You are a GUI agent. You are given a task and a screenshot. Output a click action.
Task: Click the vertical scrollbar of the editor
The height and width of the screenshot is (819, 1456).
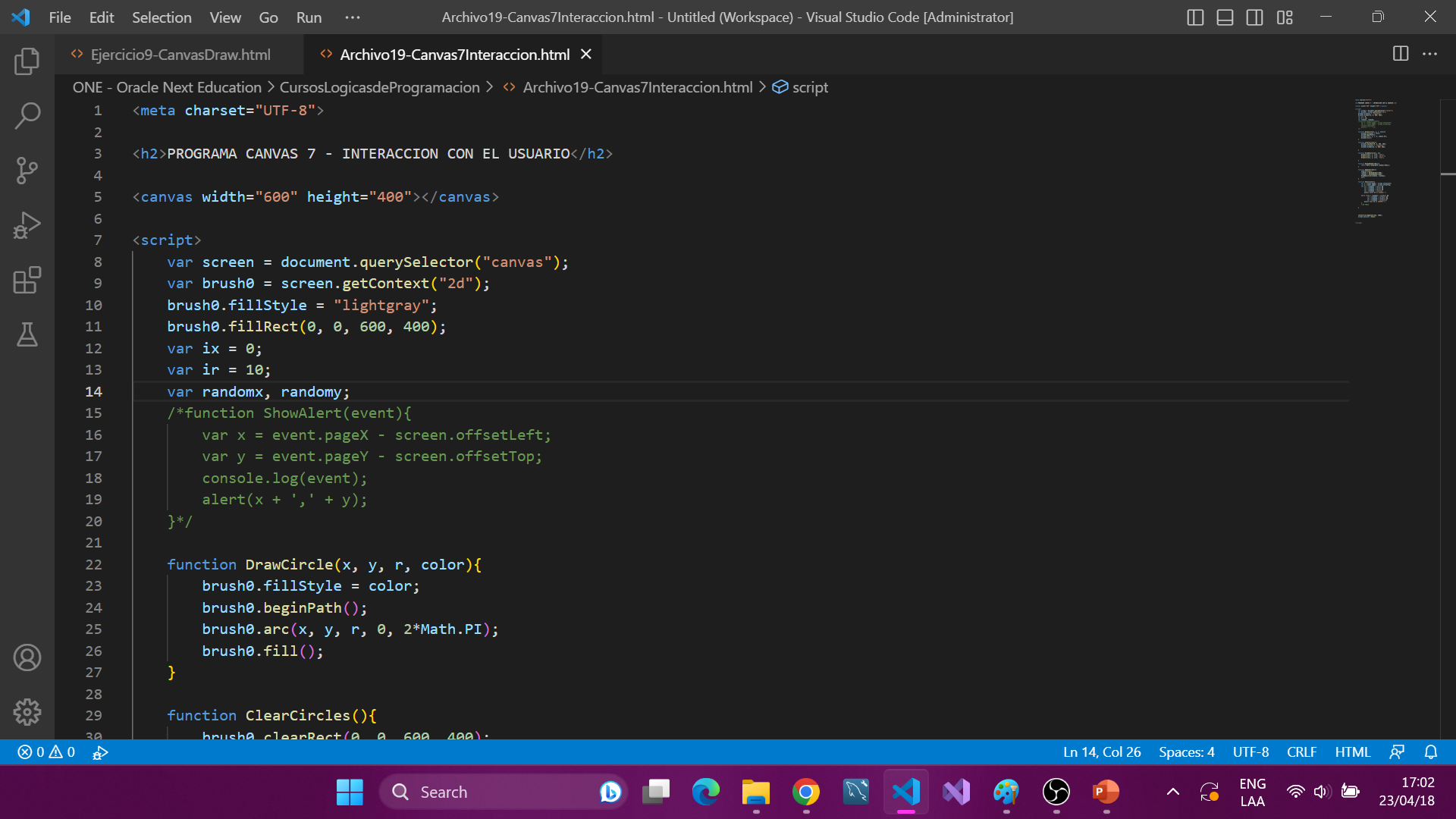click(x=1448, y=417)
